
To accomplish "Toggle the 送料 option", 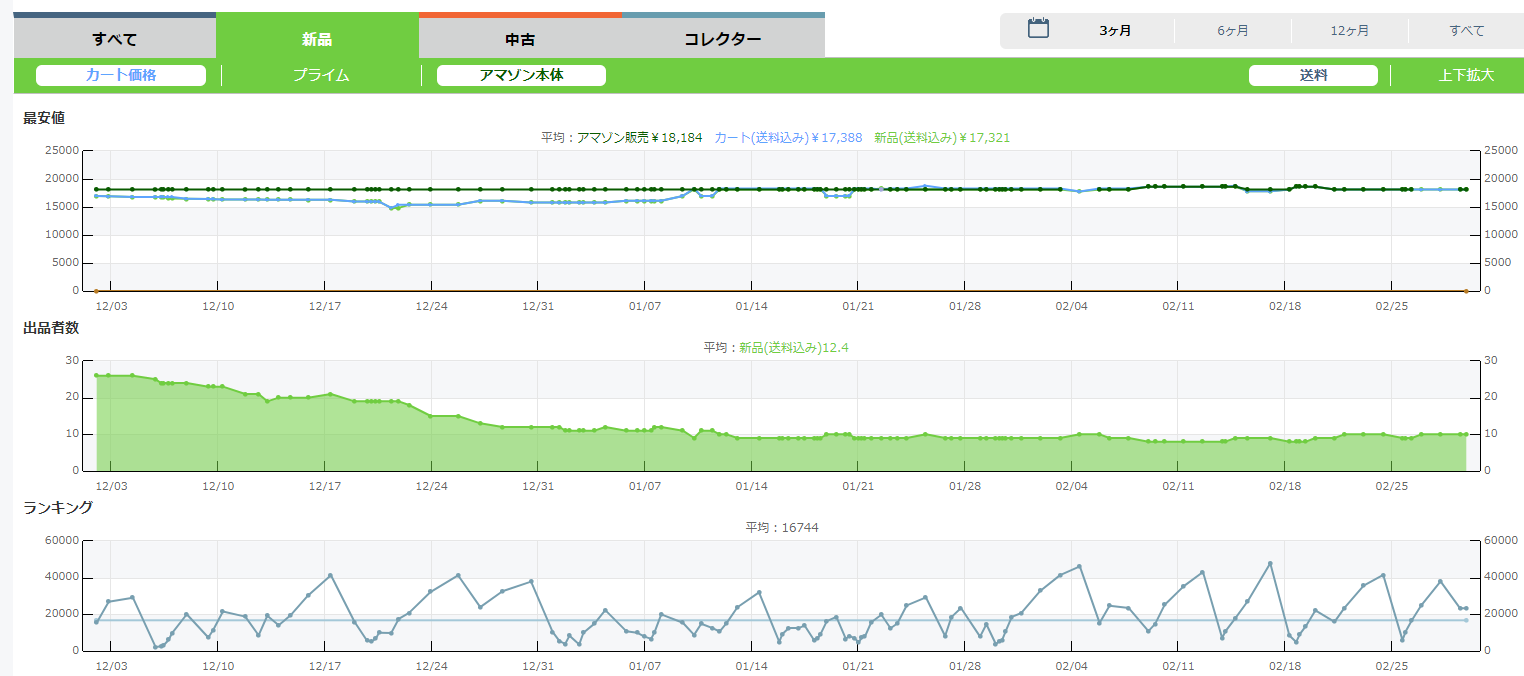I will pos(1313,75).
